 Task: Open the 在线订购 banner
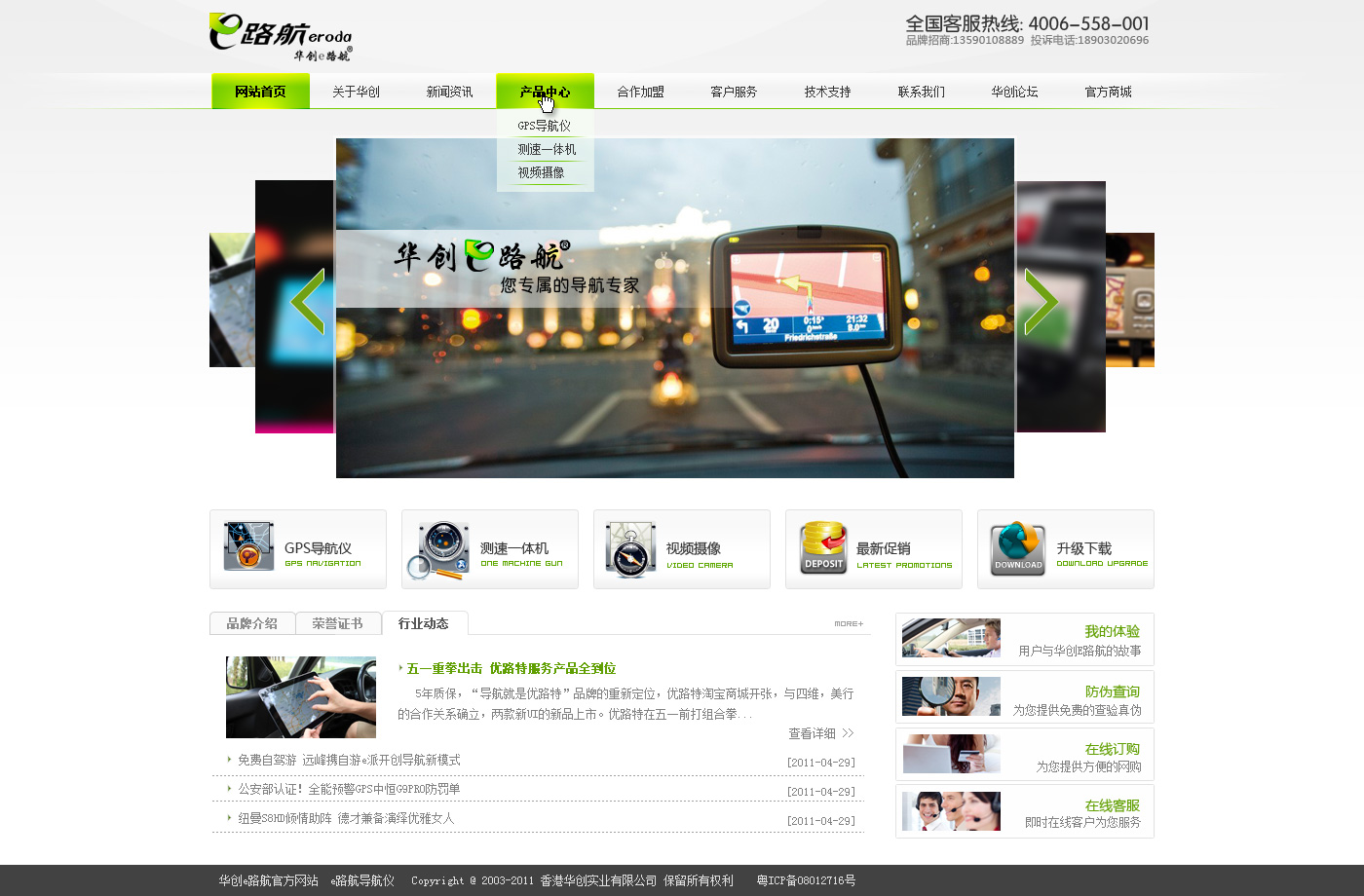(x=1024, y=754)
